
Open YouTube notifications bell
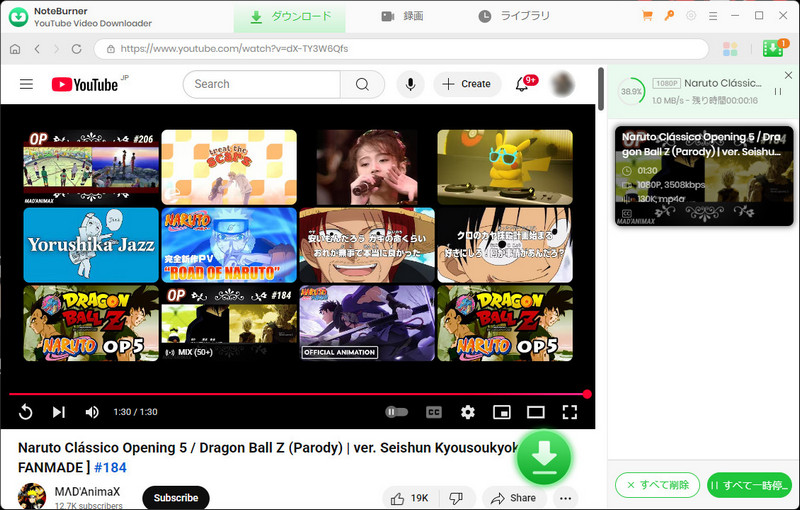tap(522, 84)
